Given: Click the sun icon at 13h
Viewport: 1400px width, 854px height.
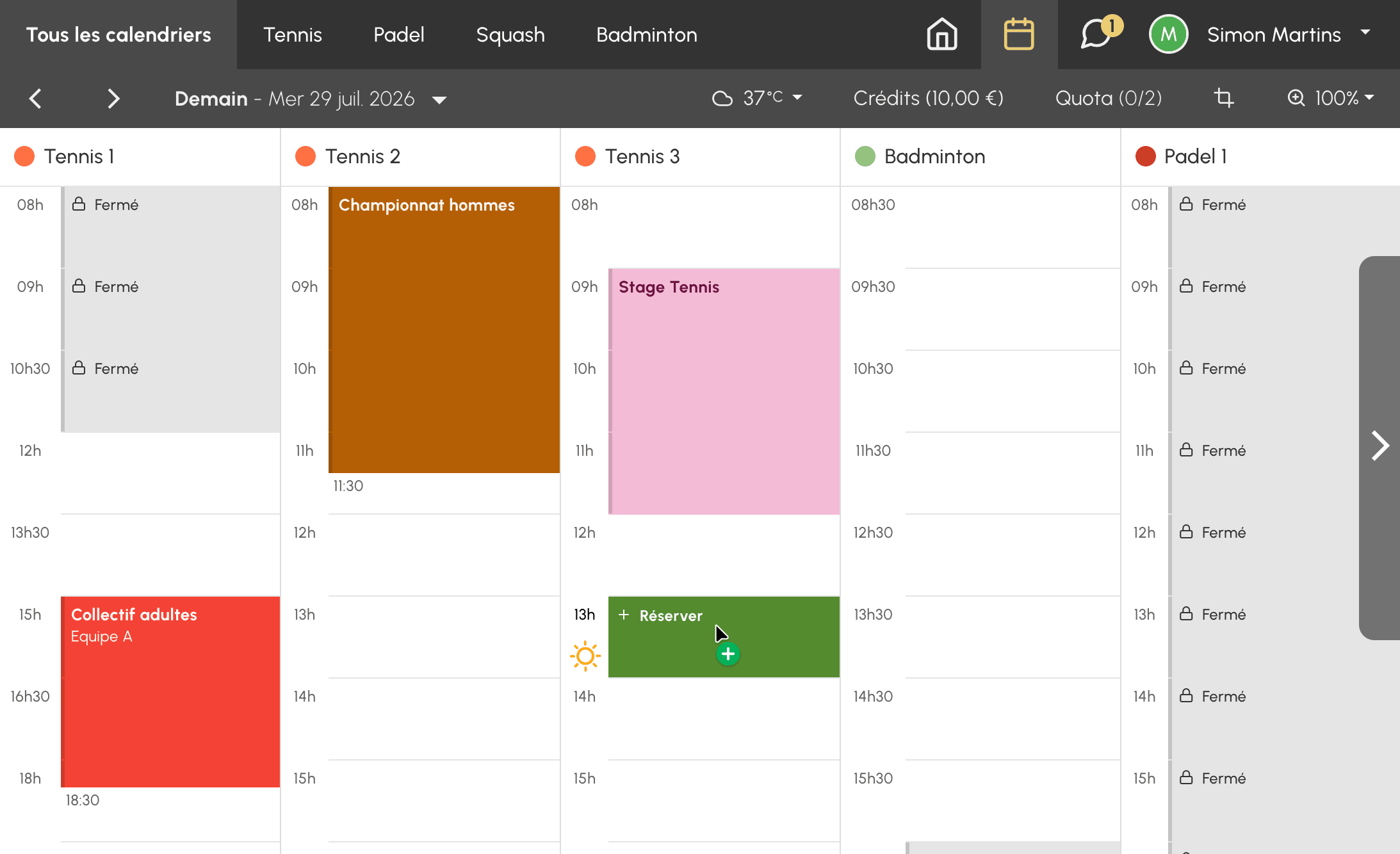Looking at the screenshot, I should 585,656.
